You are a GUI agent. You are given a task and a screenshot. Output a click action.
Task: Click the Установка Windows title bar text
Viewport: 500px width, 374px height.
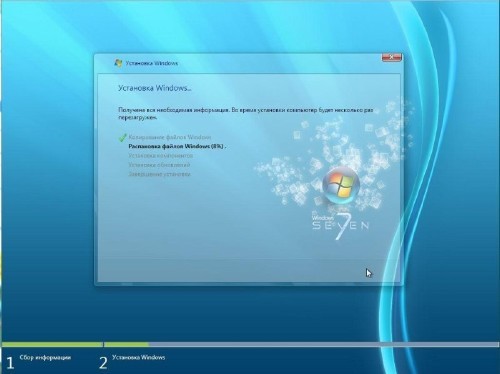pyautogui.click(x=152, y=63)
